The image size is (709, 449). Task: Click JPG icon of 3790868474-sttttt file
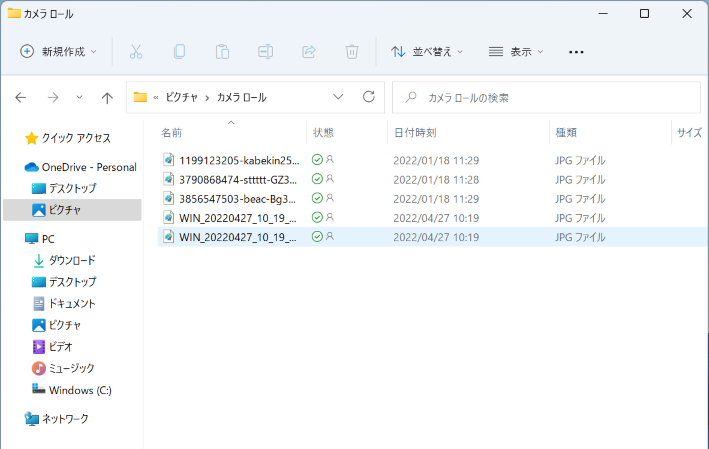(x=169, y=179)
